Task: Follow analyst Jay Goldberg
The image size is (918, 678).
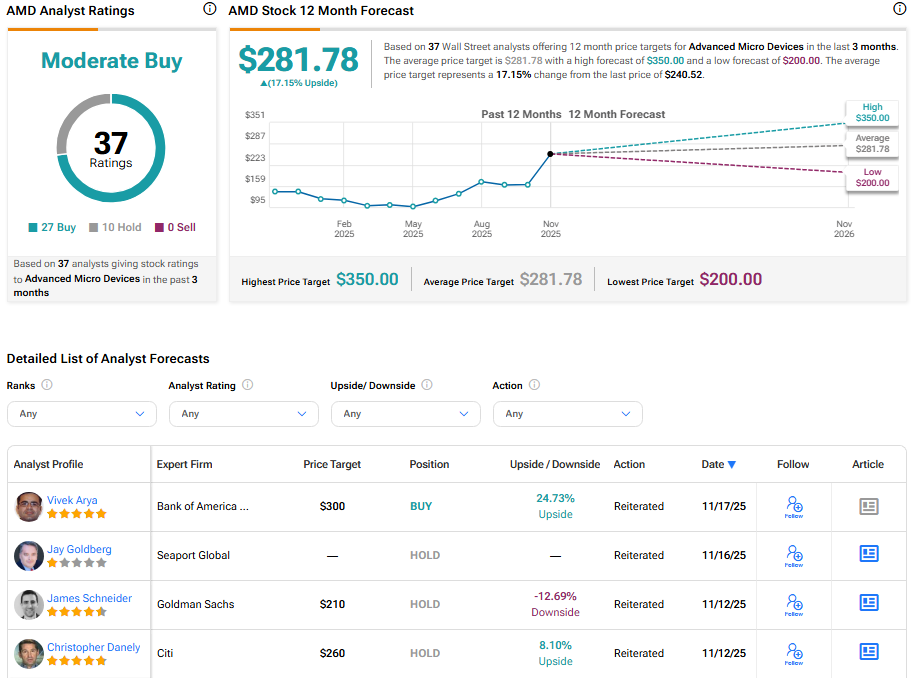Action: (x=793, y=555)
